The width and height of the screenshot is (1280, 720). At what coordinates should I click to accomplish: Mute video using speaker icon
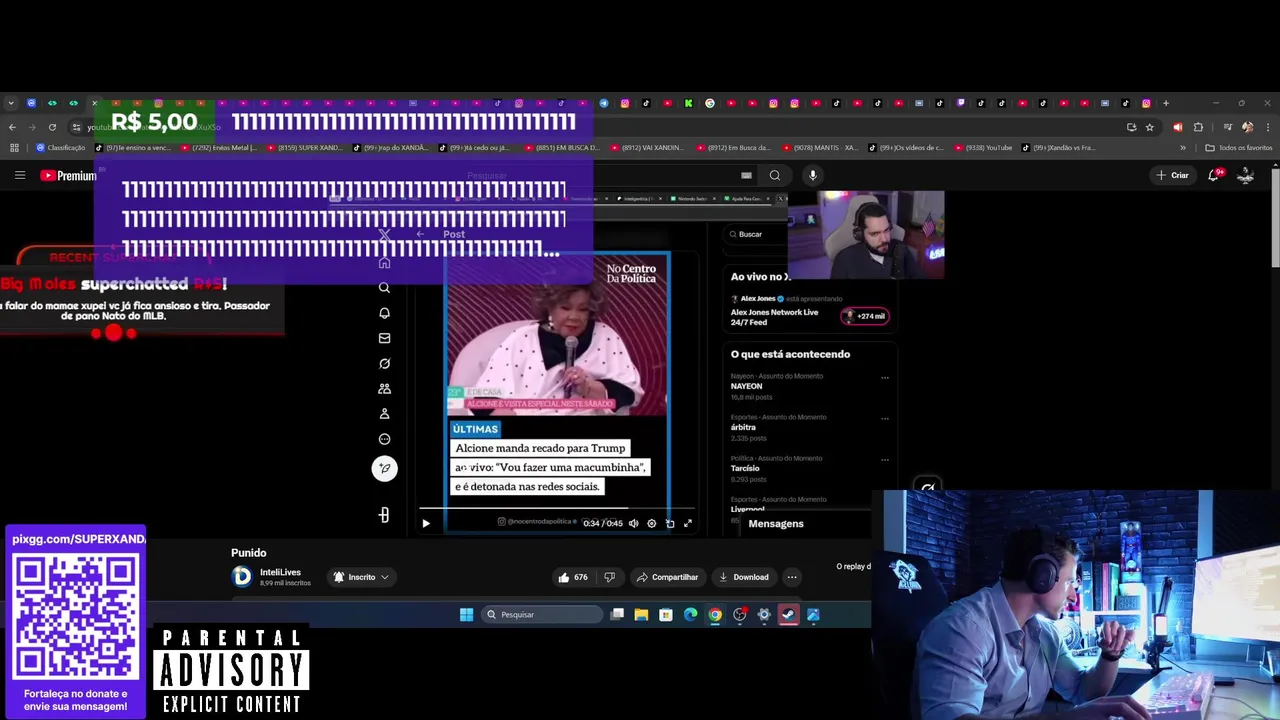633,523
